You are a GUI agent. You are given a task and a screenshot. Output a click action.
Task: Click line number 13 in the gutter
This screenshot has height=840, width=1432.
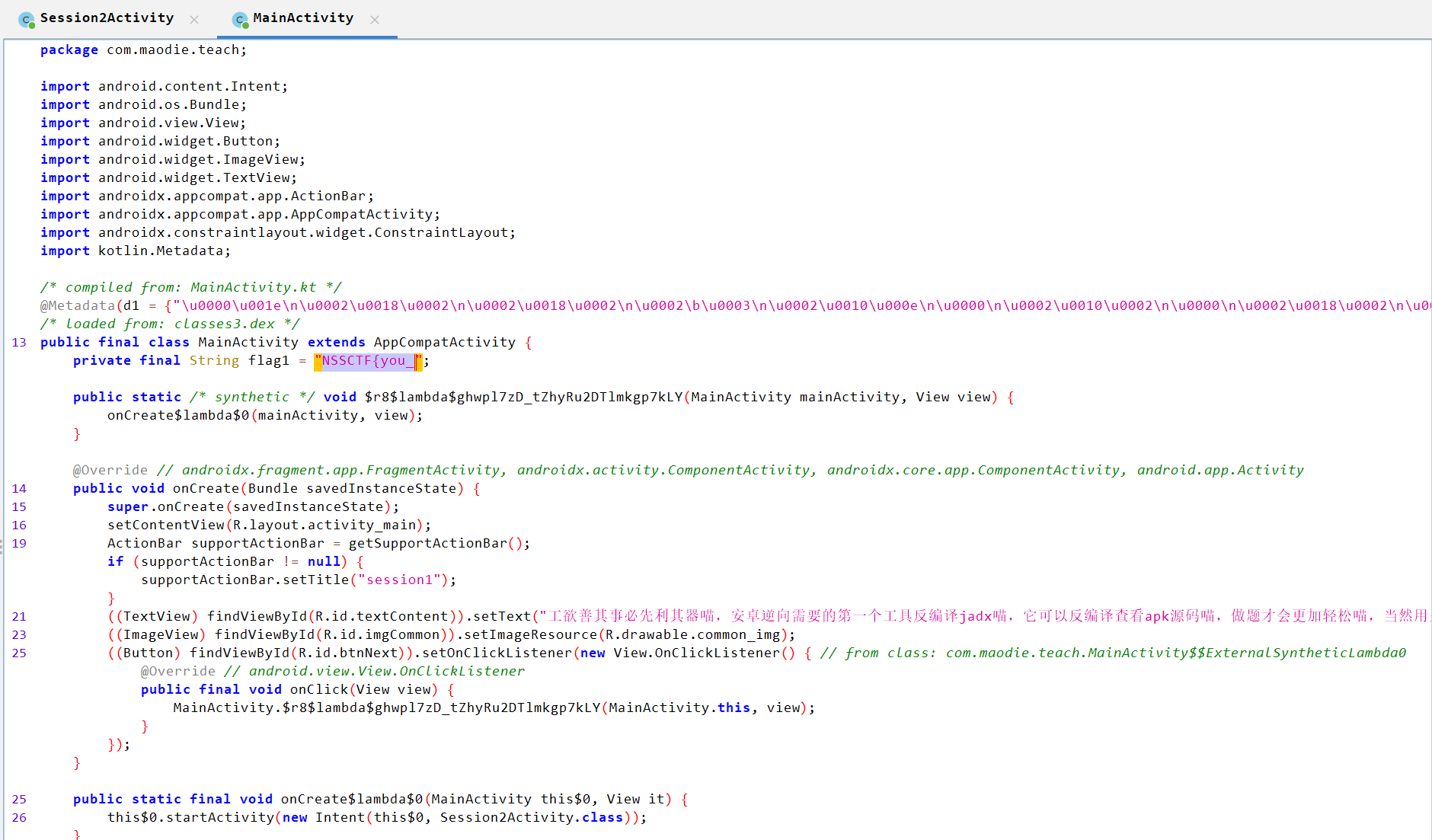19,343
